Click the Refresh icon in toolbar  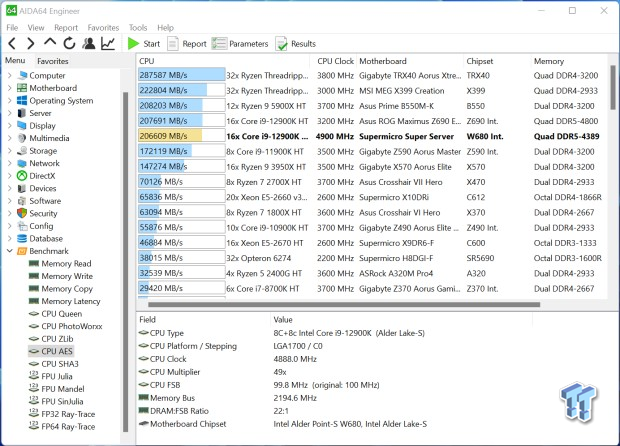tap(69, 44)
